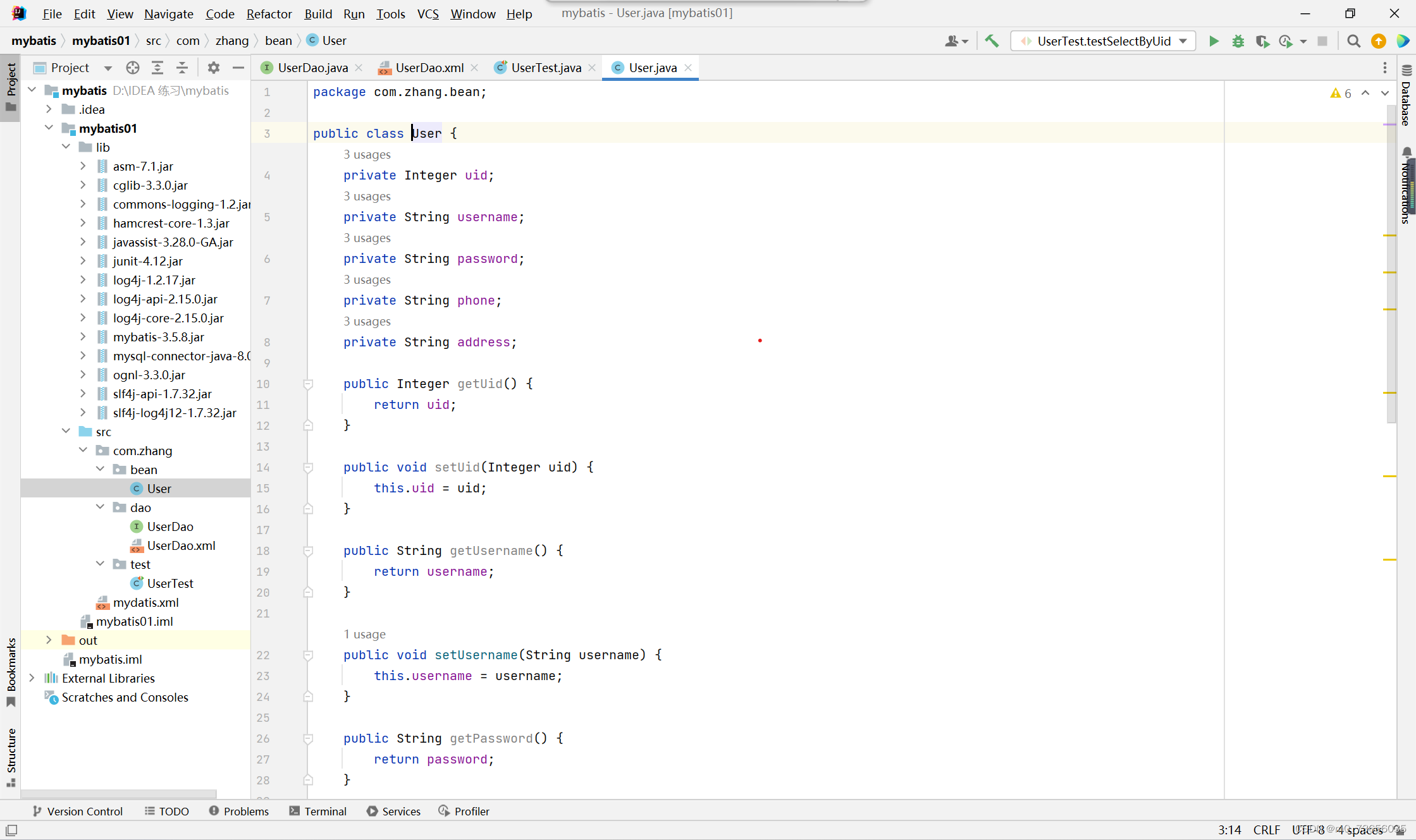The image size is (1416, 840).
Task: Run the UserTest.testSelectByUid configuration
Action: 1214,41
